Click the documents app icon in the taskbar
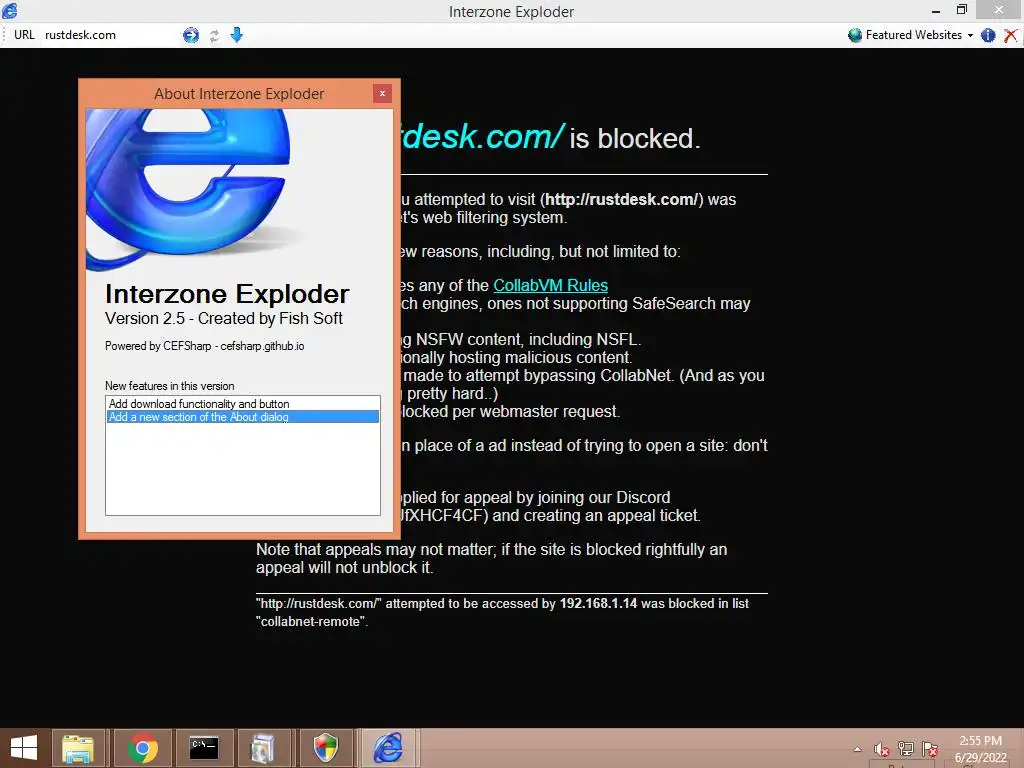 point(263,748)
